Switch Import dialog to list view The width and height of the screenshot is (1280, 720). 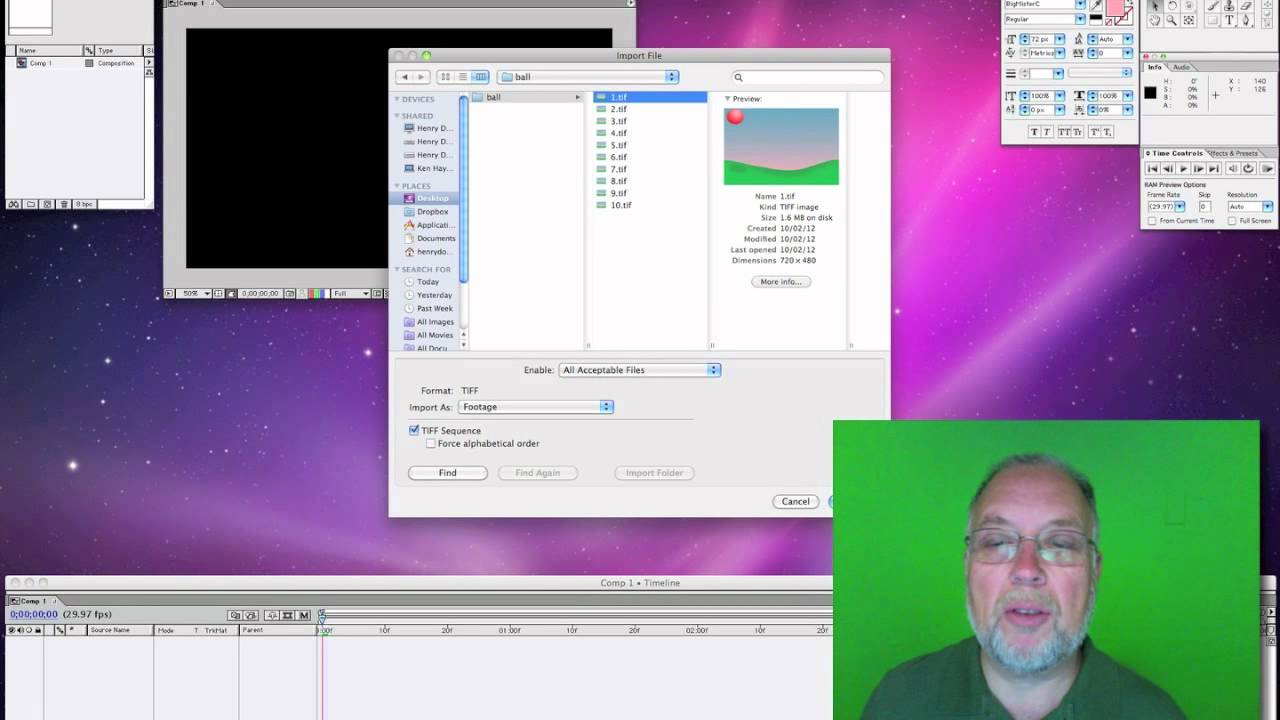(x=463, y=77)
